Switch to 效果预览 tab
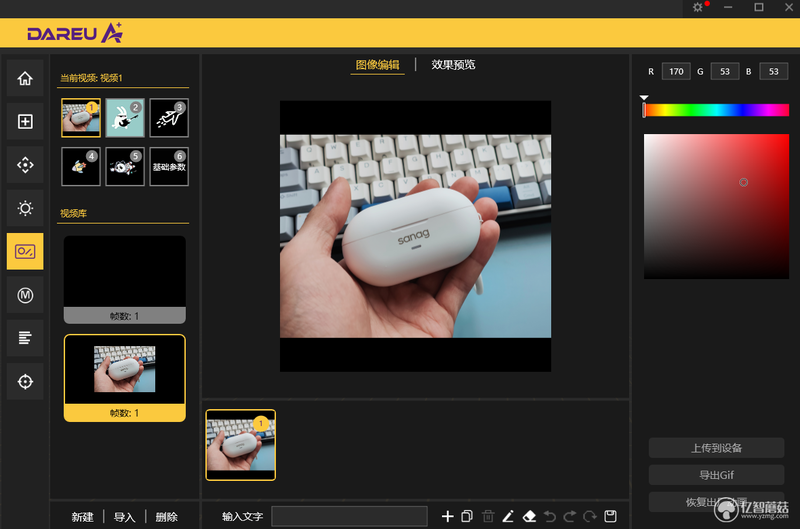 click(x=453, y=65)
